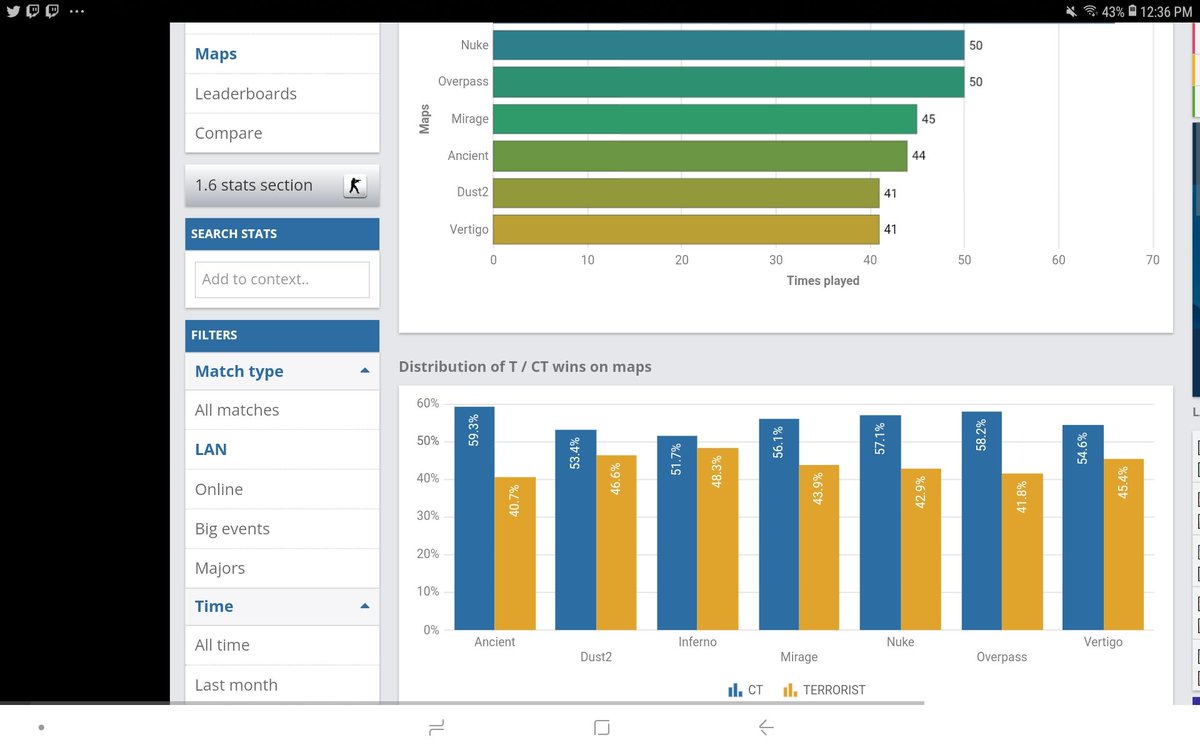Click the Overpass times played bar
This screenshot has height=750, width=1200.
coord(728,82)
